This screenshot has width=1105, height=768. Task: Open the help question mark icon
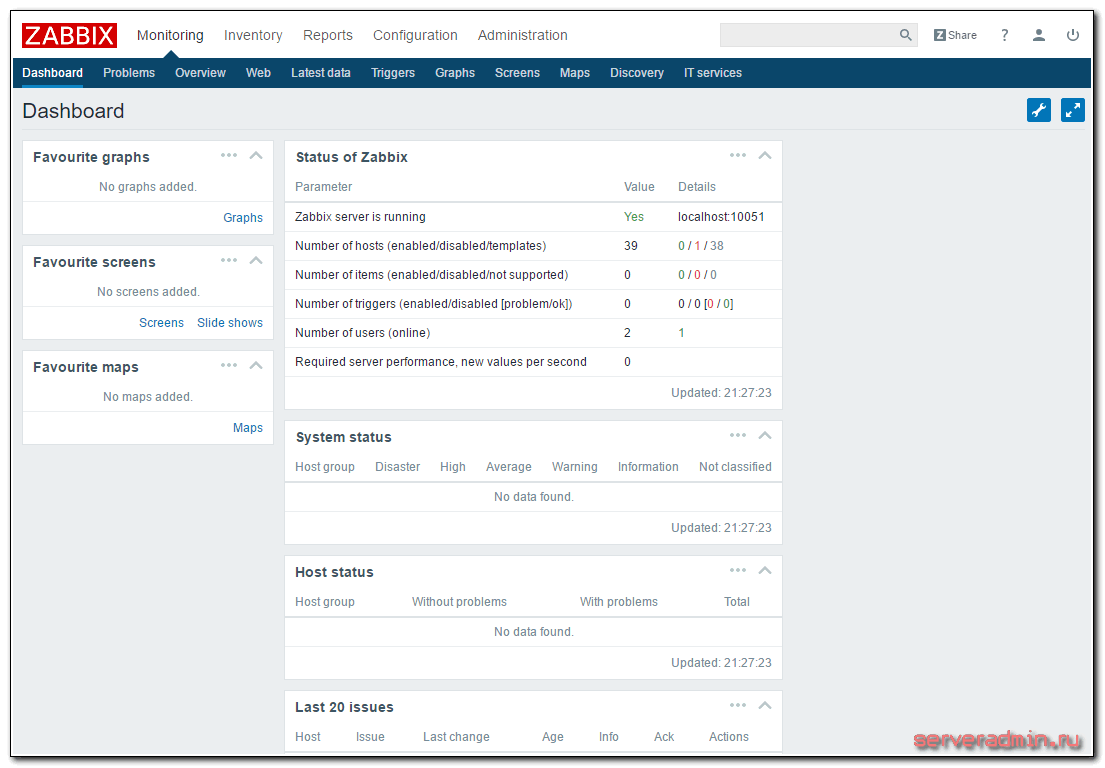1004,35
